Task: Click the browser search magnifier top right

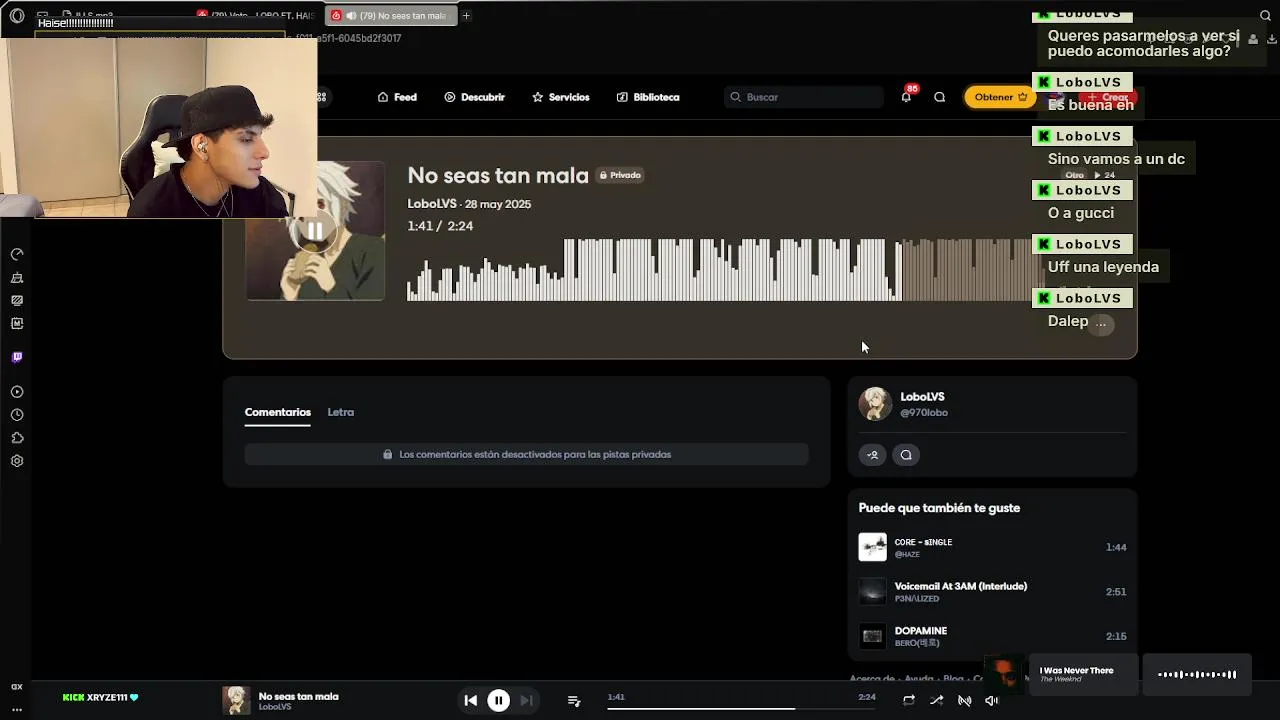Action: point(1265,15)
